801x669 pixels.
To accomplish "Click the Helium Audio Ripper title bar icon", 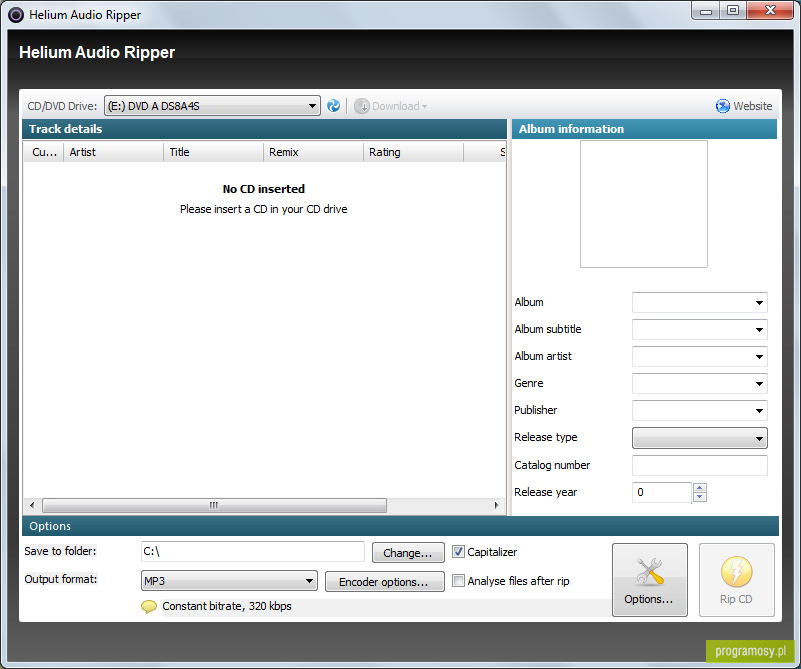I will click(16, 15).
